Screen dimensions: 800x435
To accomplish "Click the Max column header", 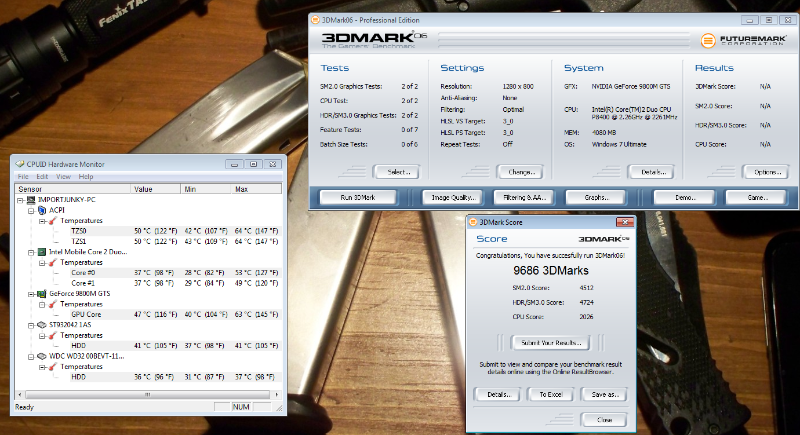I will 256,189.
